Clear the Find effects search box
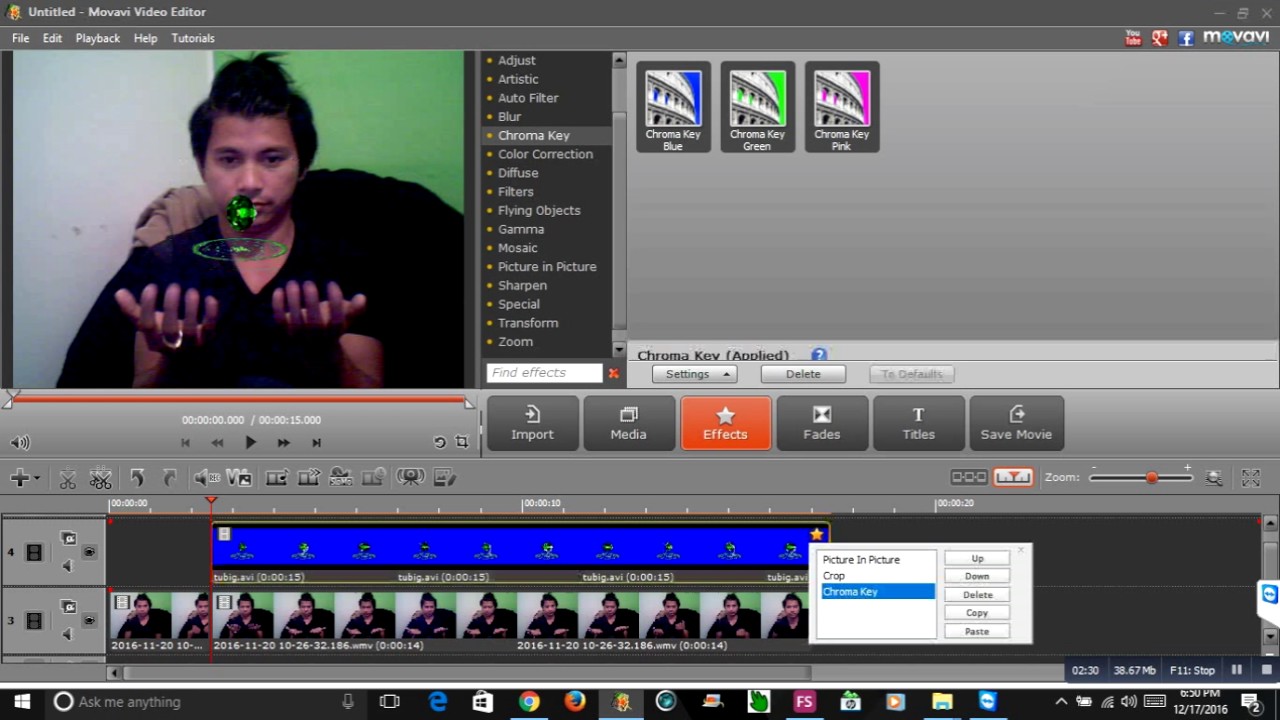Image resolution: width=1280 pixels, height=720 pixels. tap(614, 373)
